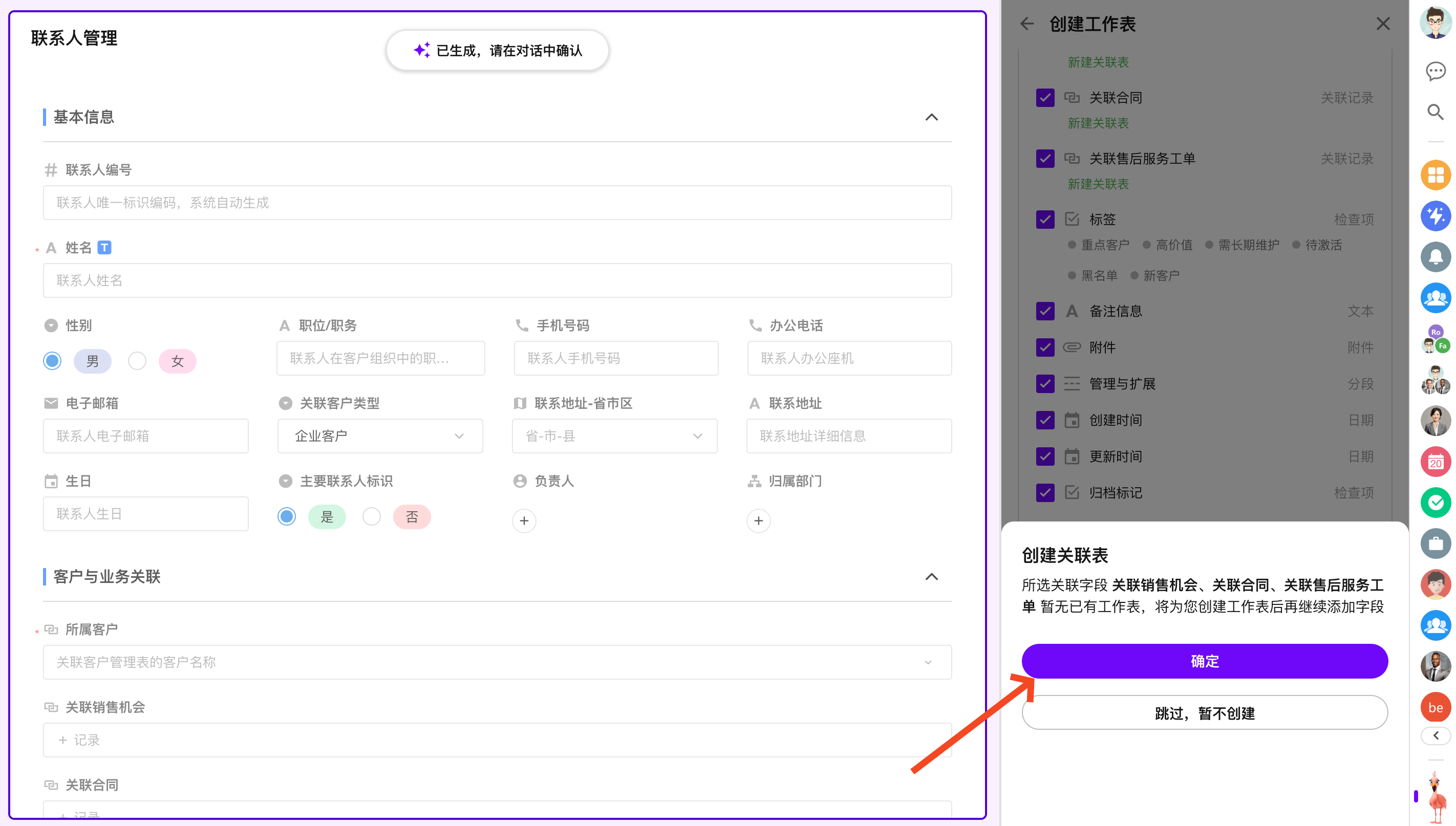Select the 女 gender radio button
The width and height of the screenshot is (1456, 826).
(x=137, y=361)
